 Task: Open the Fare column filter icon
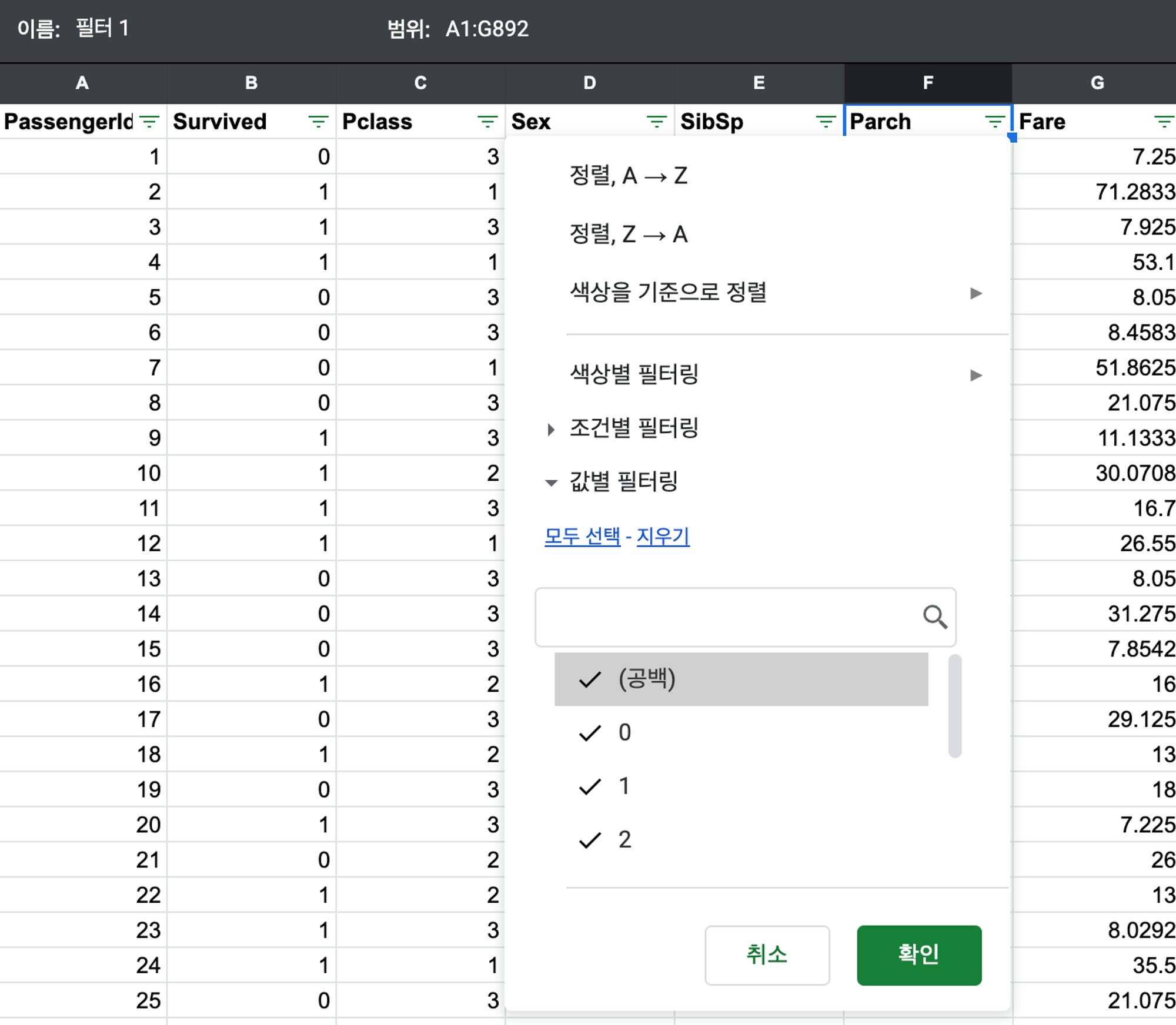[1164, 122]
